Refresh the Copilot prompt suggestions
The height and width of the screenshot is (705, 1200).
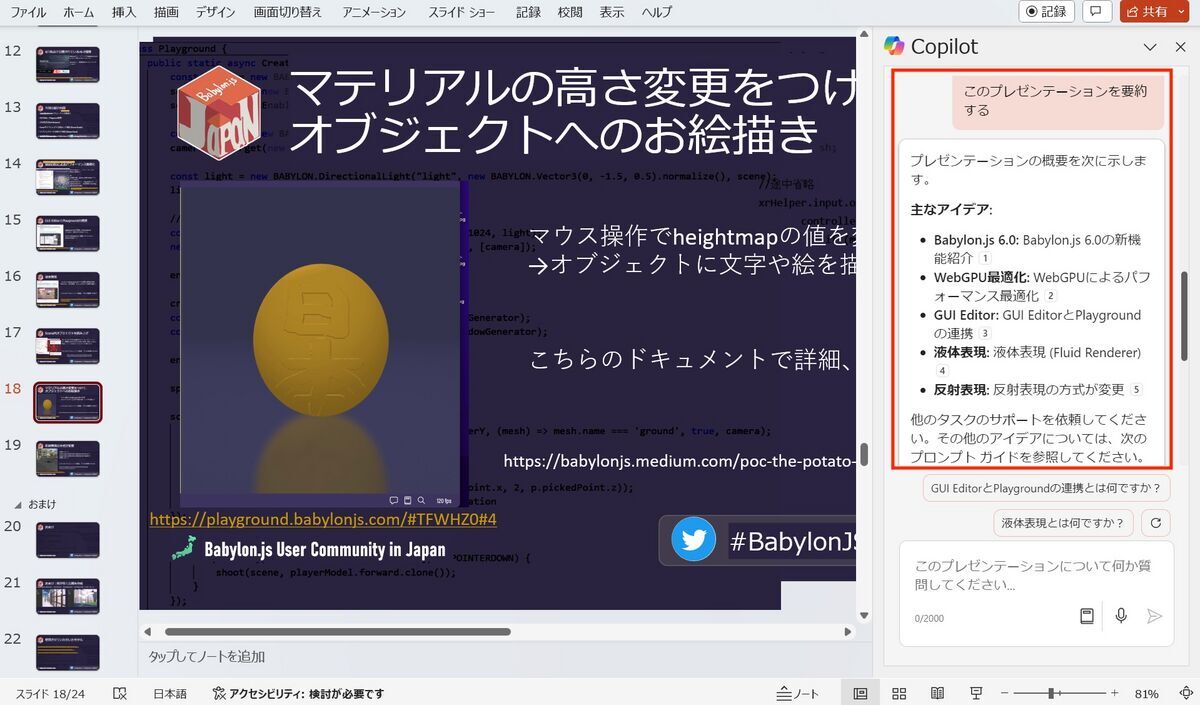click(1156, 522)
